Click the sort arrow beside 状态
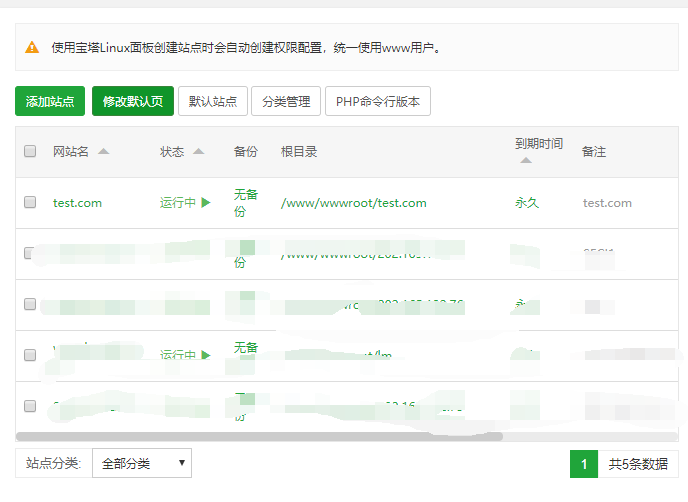 [x=198, y=152]
